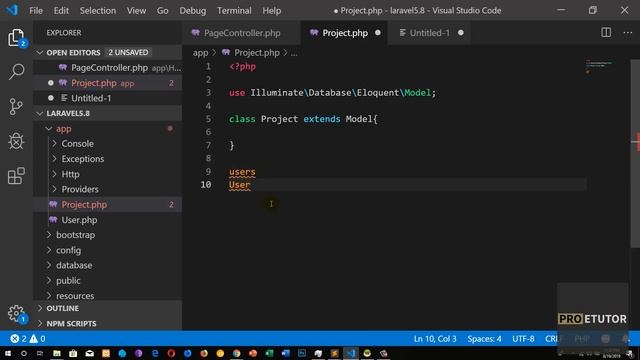640x360 pixels.
Task: Click unsaved dot on Project.php tab
Action: (x=378, y=33)
